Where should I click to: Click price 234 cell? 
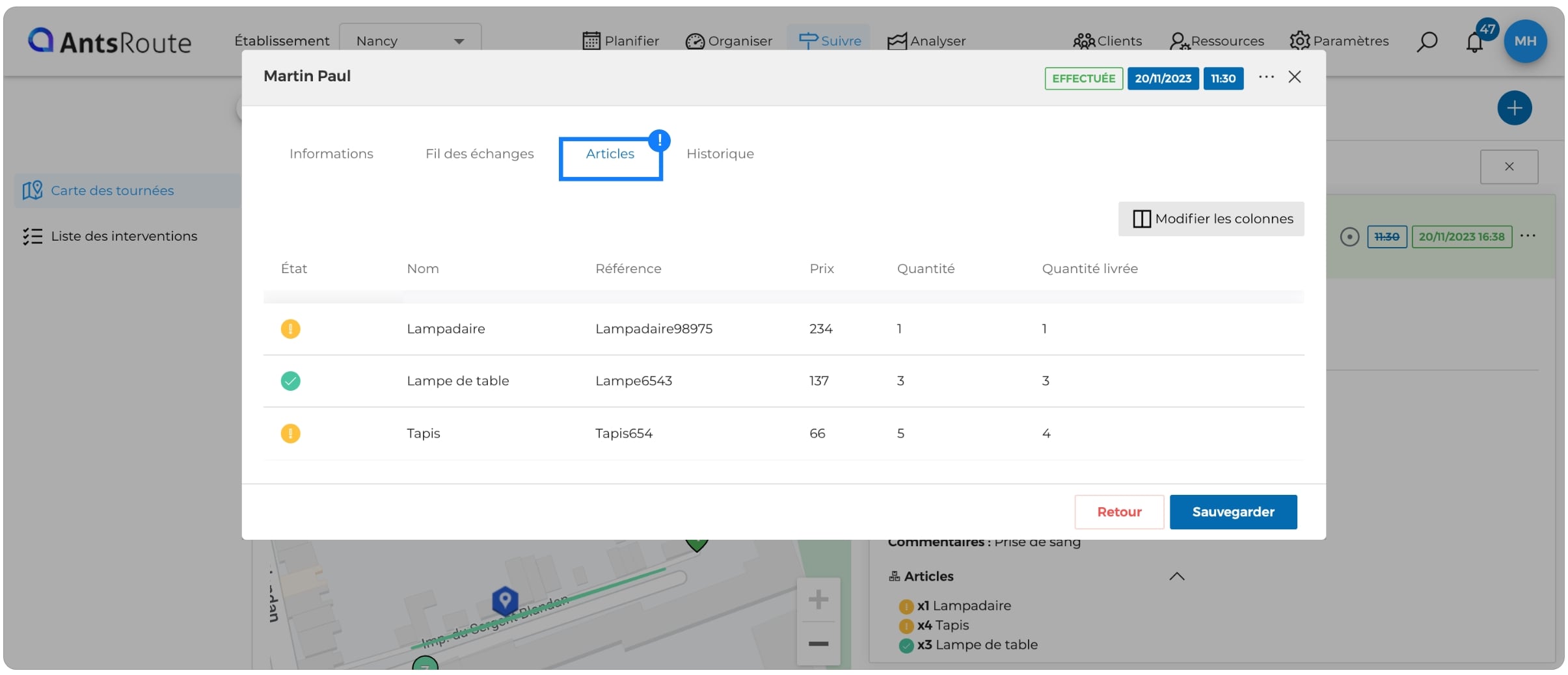[x=820, y=329]
